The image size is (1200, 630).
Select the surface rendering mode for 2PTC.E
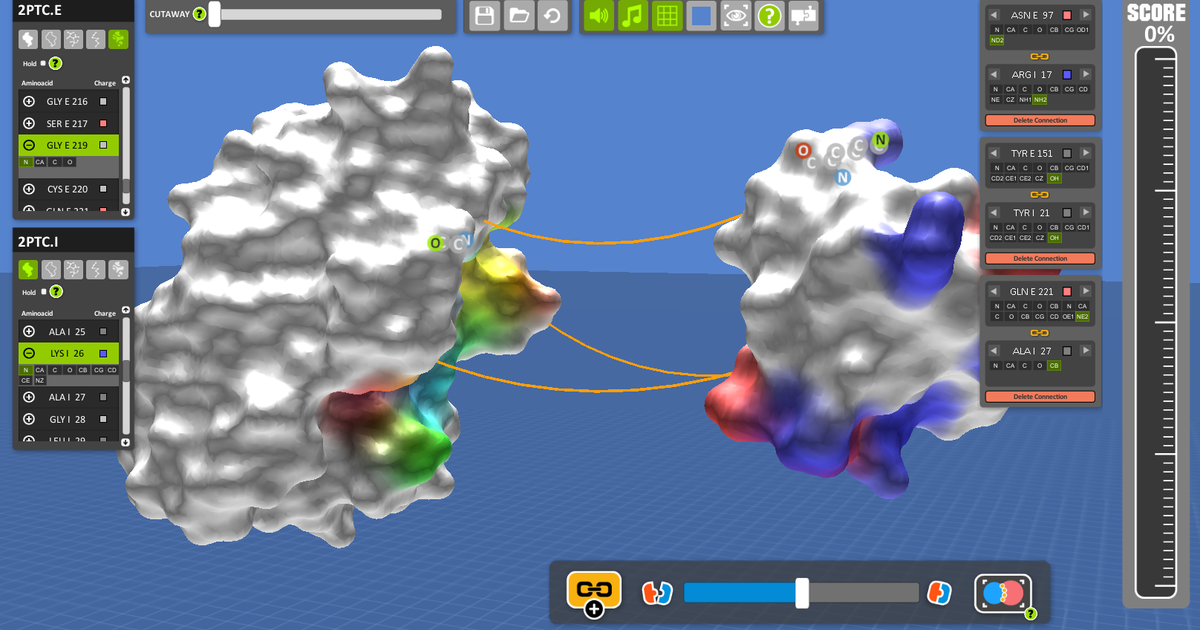(x=27, y=39)
